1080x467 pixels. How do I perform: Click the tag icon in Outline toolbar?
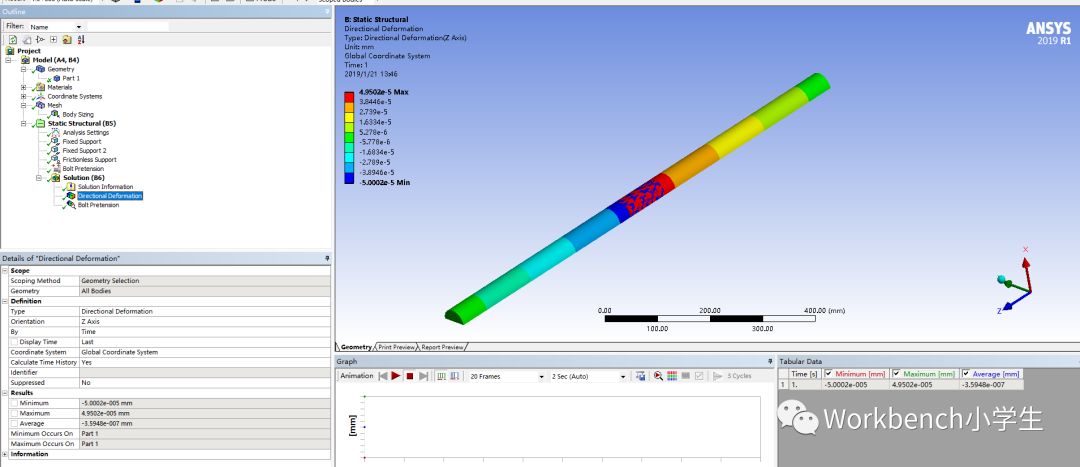[26, 40]
